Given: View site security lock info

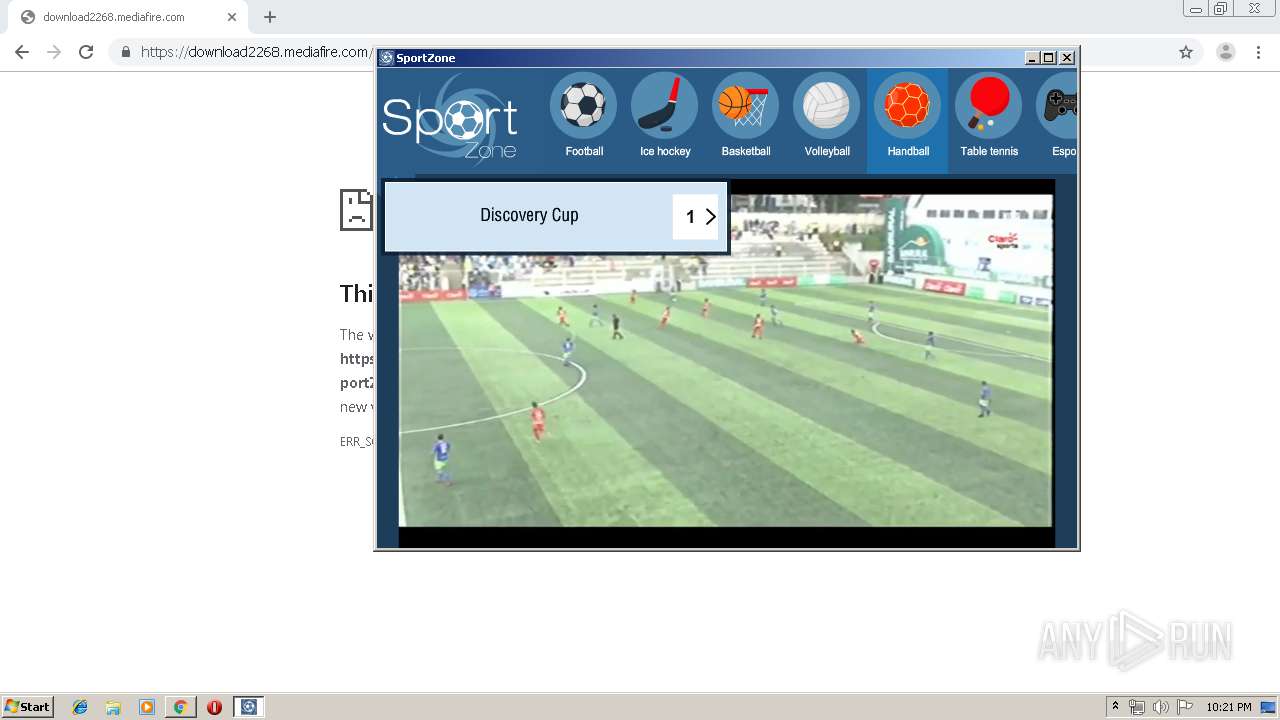Looking at the screenshot, I should pos(126,52).
